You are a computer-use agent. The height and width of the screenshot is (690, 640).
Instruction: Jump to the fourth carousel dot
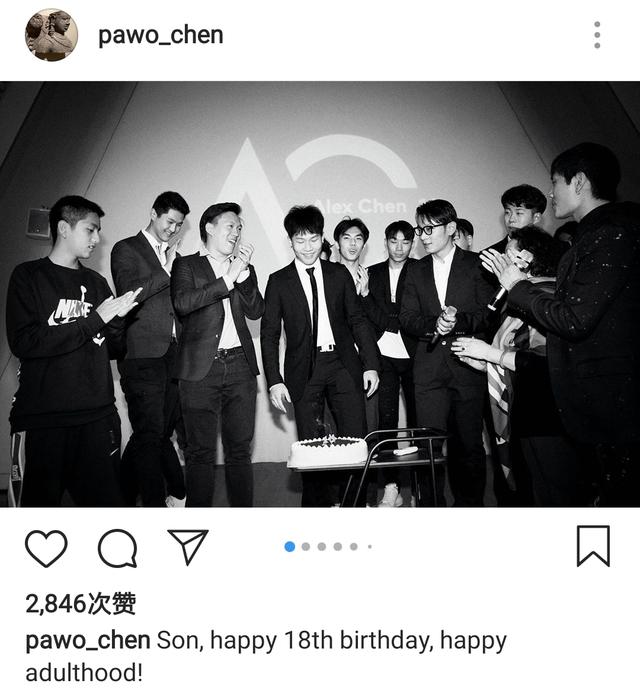[x=338, y=547]
